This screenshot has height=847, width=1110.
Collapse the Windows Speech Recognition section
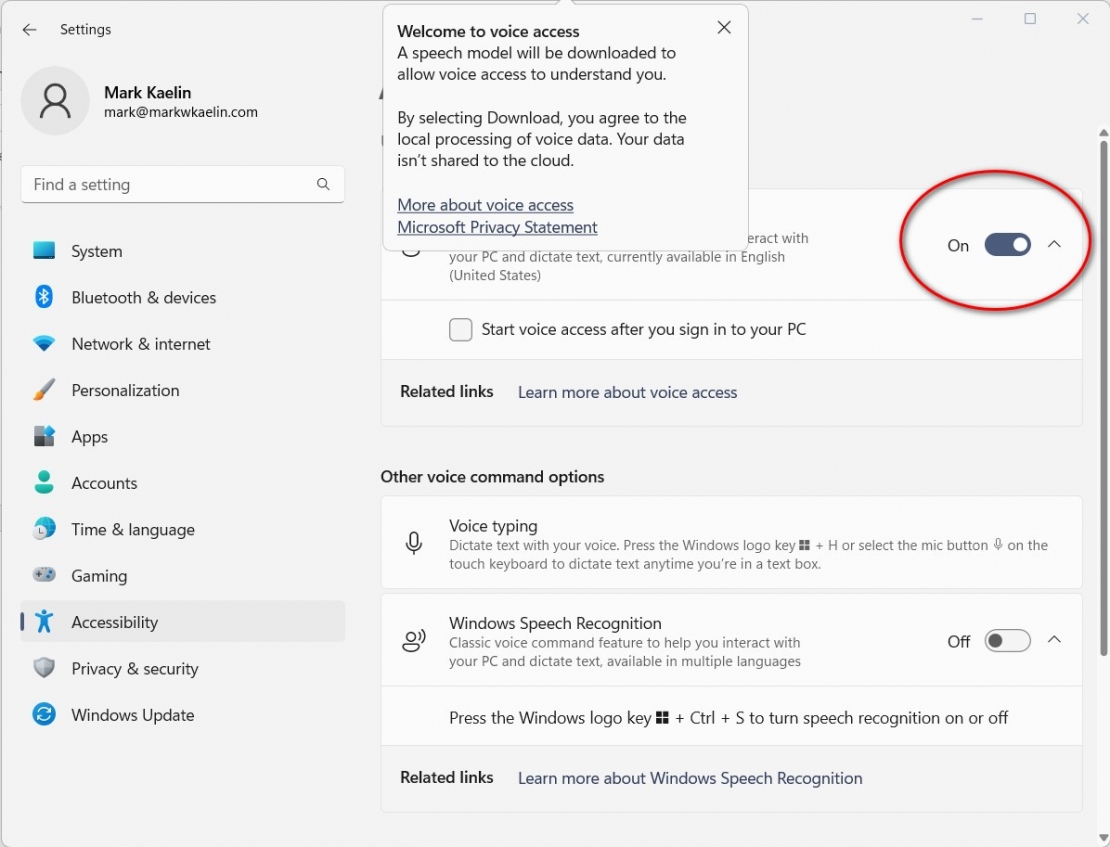pos(1055,640)
